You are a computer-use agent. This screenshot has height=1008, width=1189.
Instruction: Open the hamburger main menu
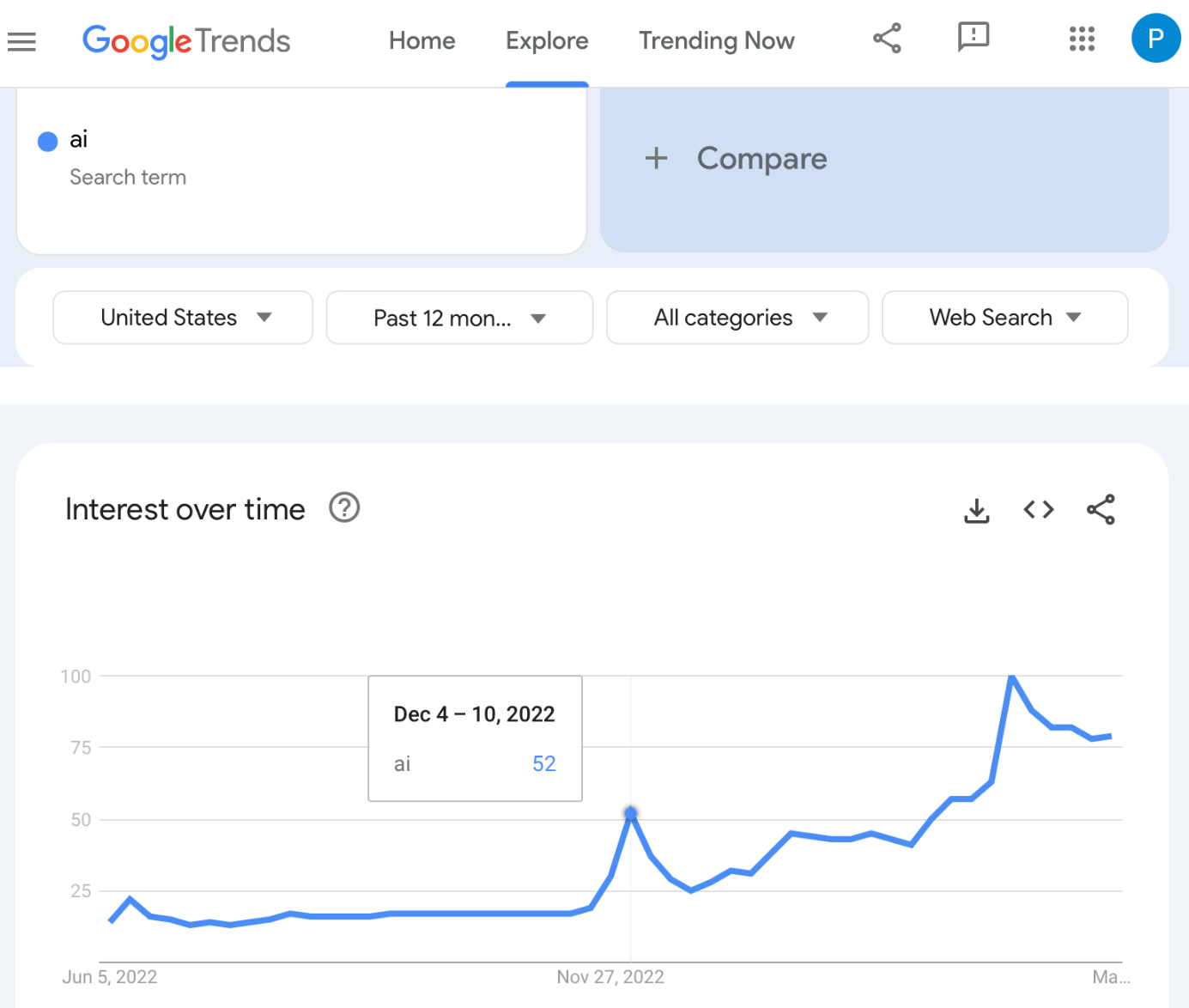22,41
